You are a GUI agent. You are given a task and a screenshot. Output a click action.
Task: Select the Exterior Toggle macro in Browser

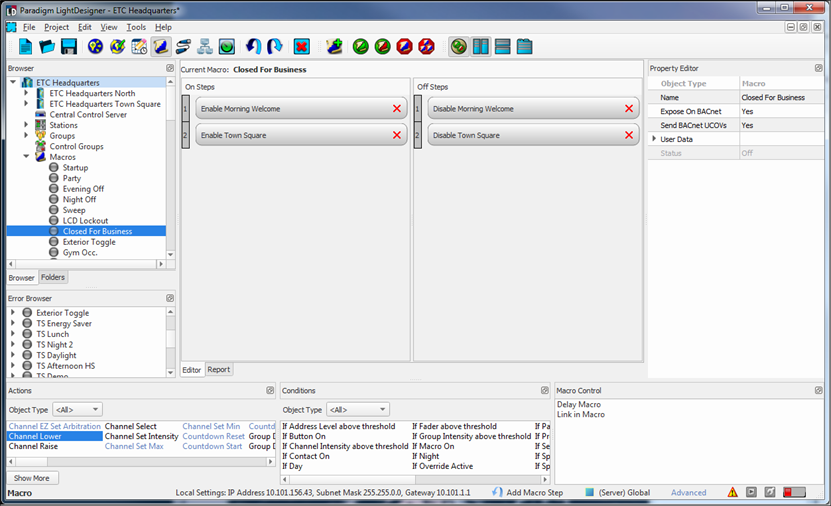pyautogui.click(x=89, y=242)
